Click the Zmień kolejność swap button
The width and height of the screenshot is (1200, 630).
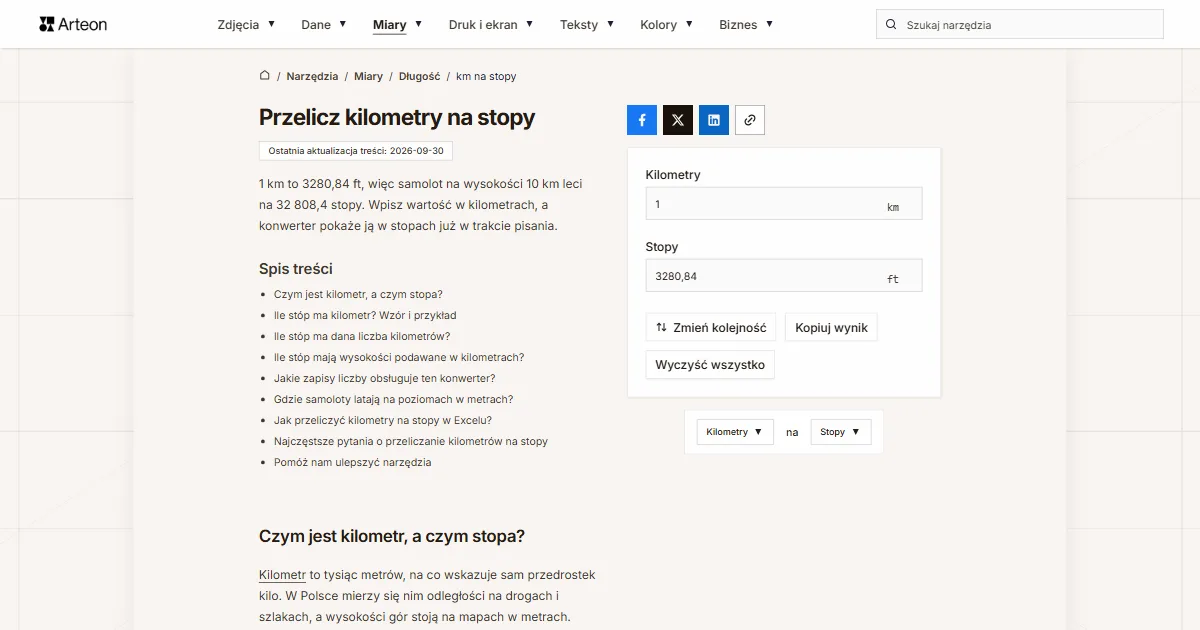[711, 327]
